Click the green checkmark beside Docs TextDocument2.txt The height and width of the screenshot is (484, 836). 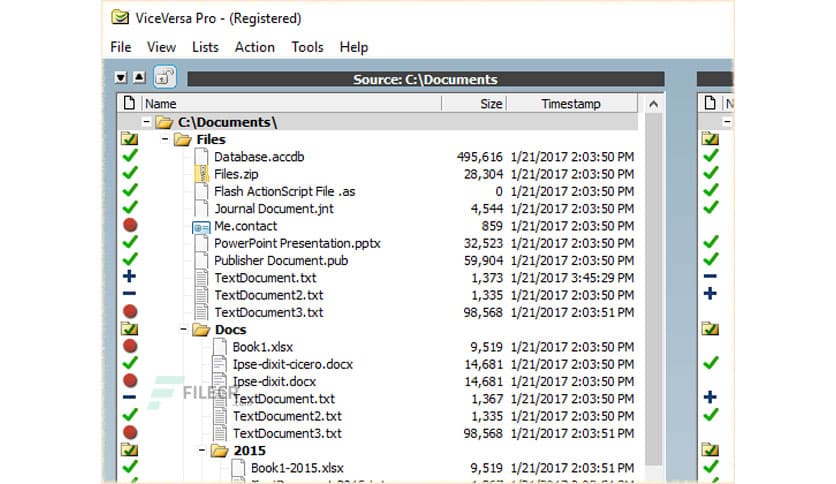pyautogui.click(x=130, y=415)
